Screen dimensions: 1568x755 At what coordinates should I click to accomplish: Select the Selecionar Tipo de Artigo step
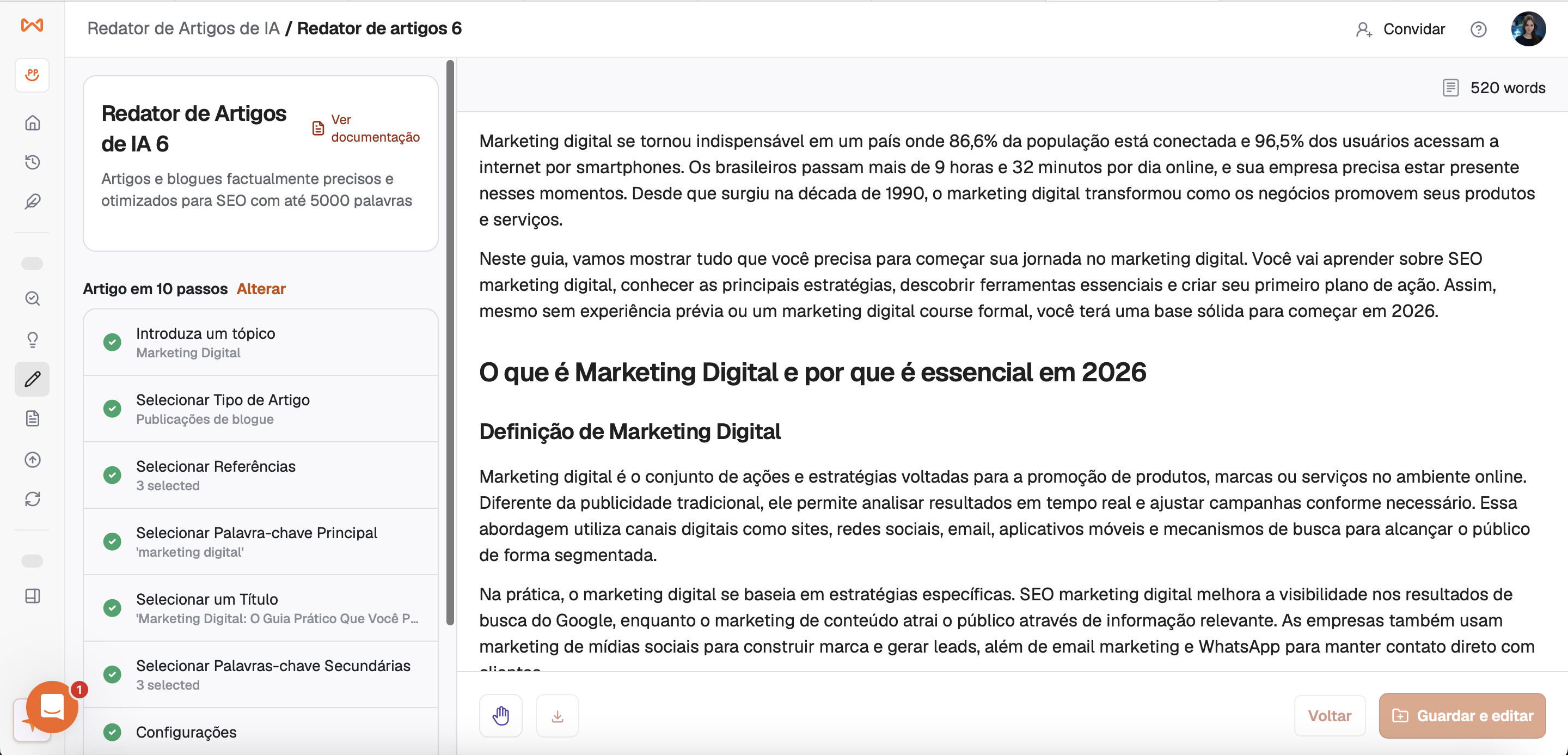(x=261, y=409)
